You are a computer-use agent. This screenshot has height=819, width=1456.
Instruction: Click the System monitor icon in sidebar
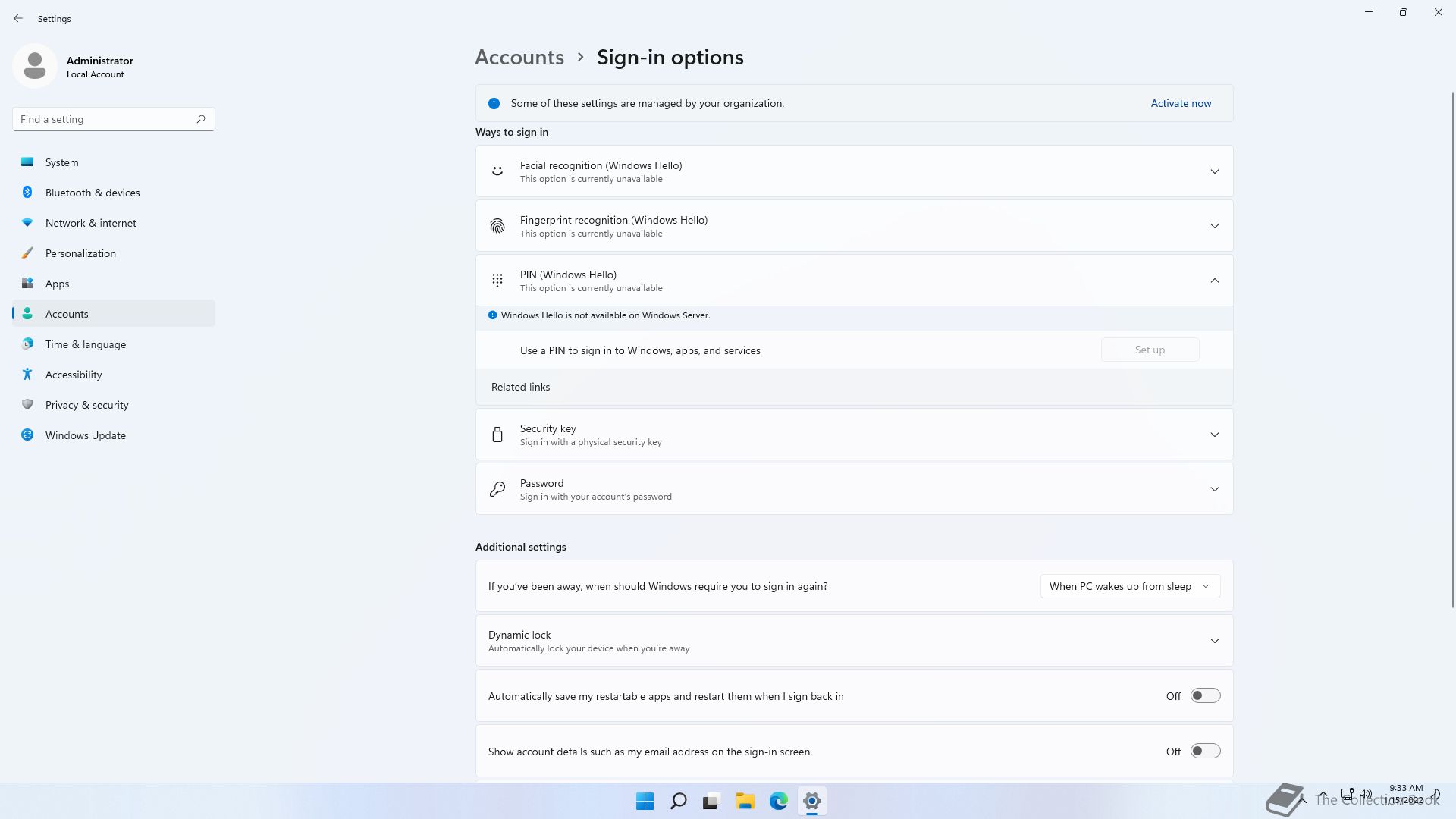click(x=27, y=162)
